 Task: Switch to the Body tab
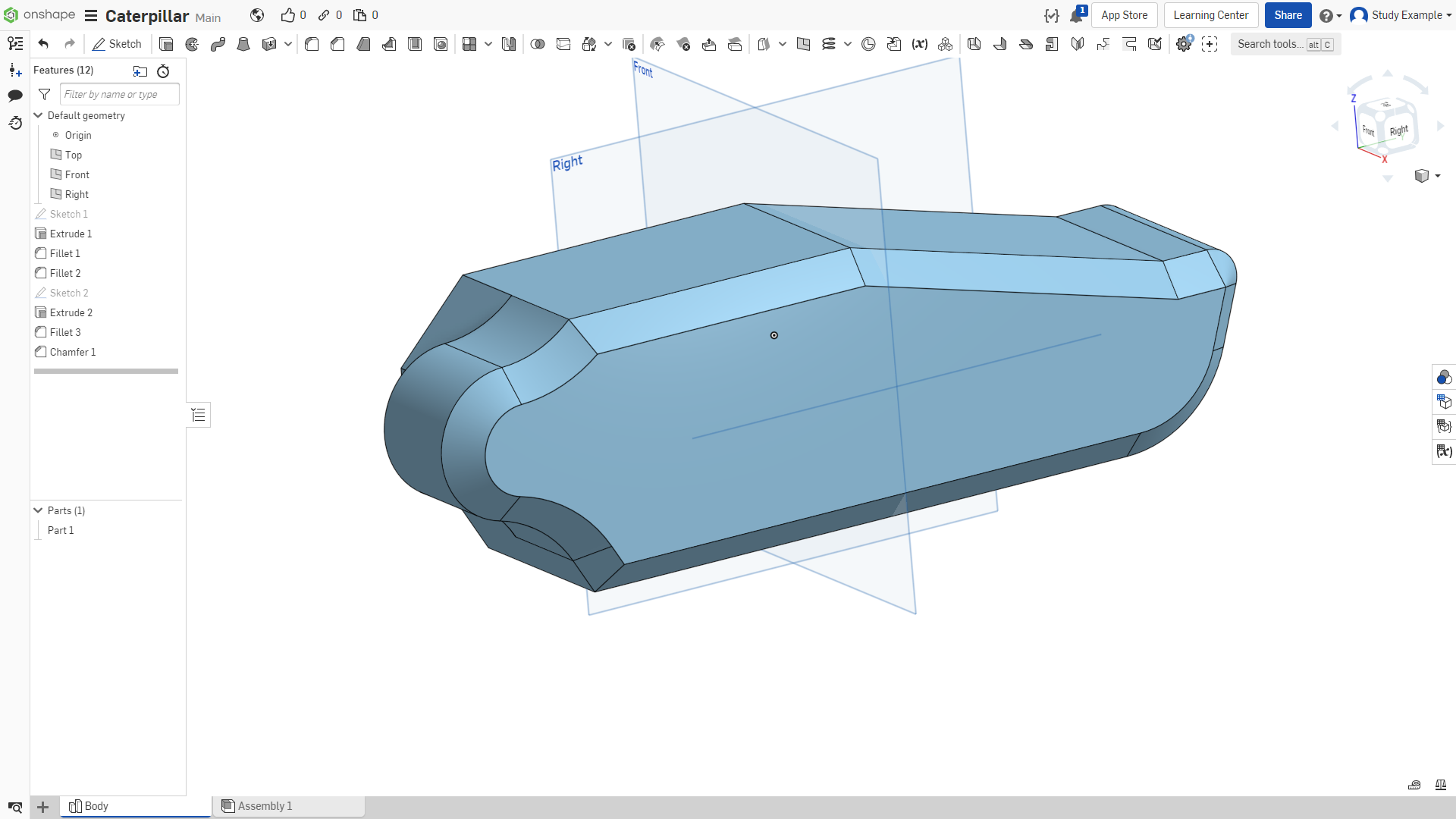[136, 806]
